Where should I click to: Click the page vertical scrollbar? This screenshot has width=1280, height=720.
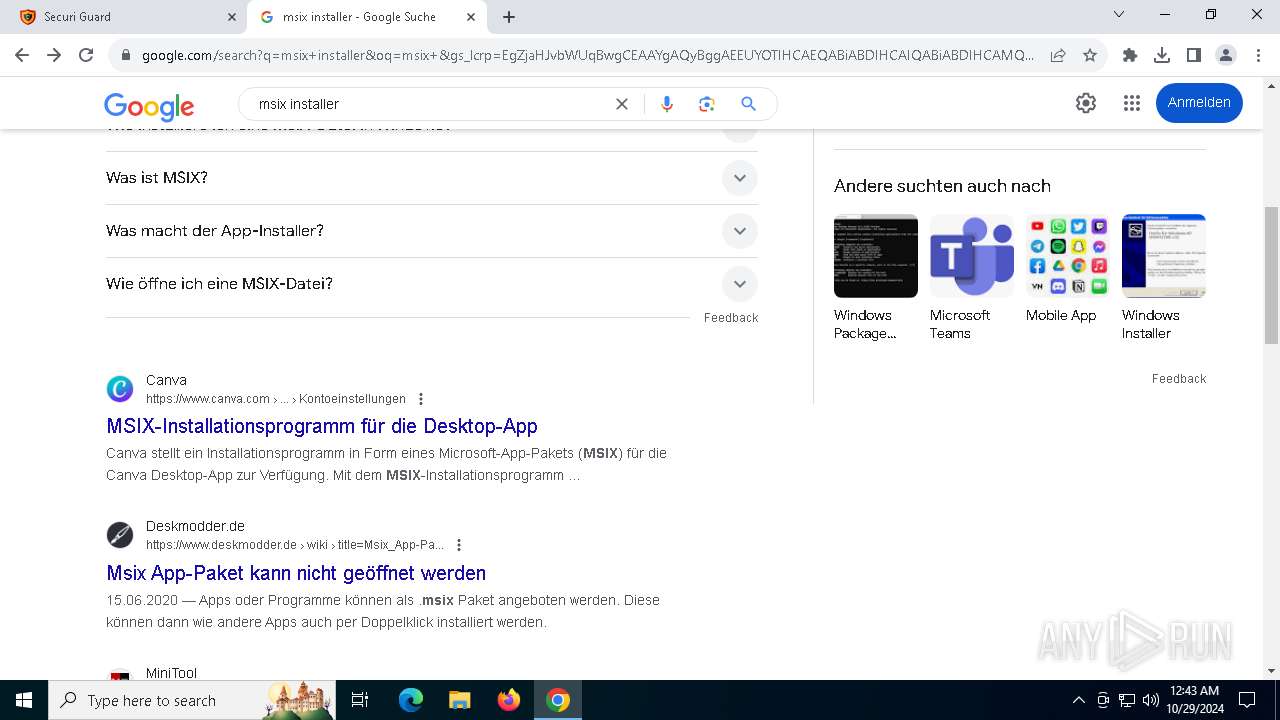(1271, 275)
